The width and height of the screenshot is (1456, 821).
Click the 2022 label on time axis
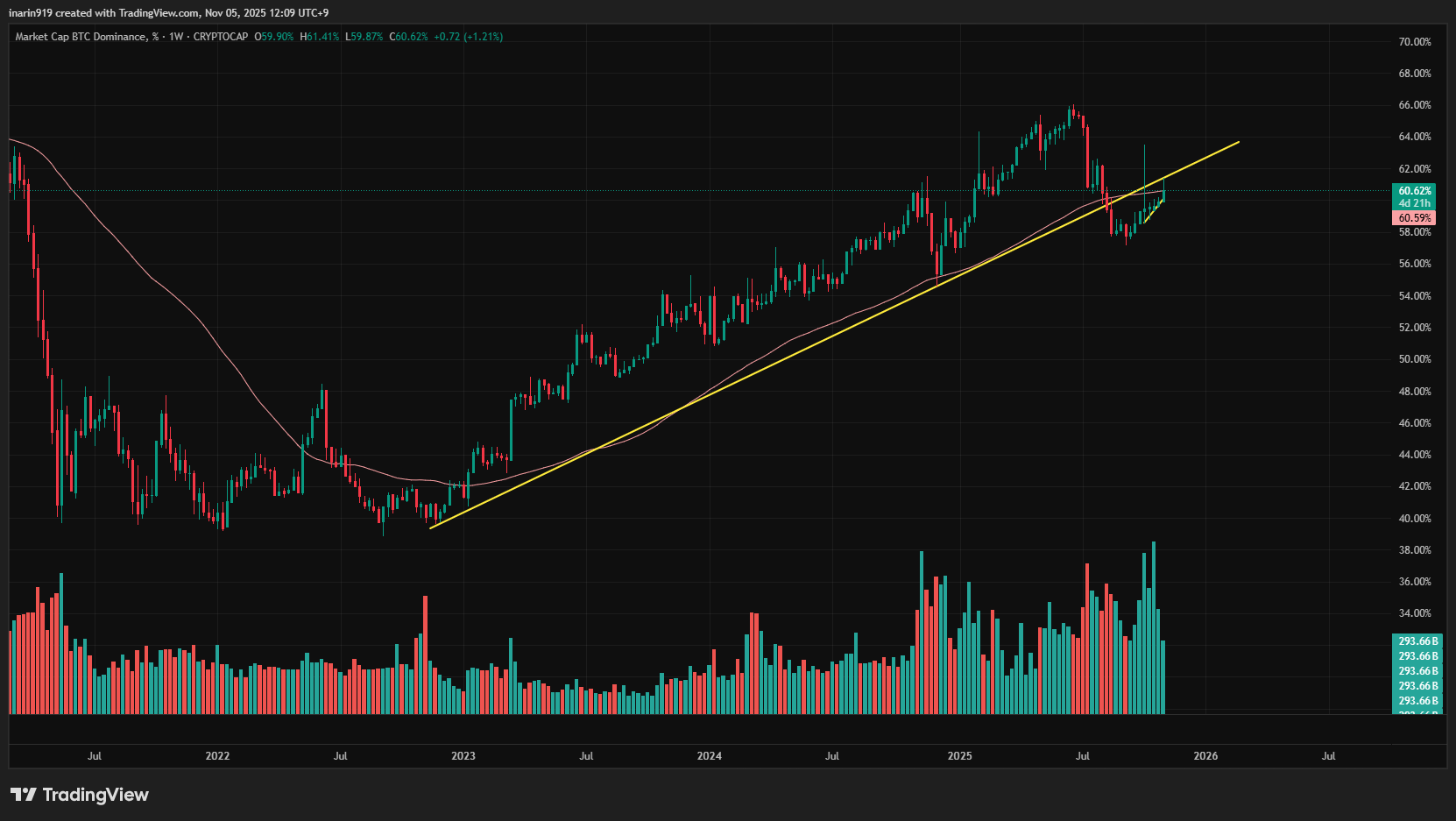[217, 756]
